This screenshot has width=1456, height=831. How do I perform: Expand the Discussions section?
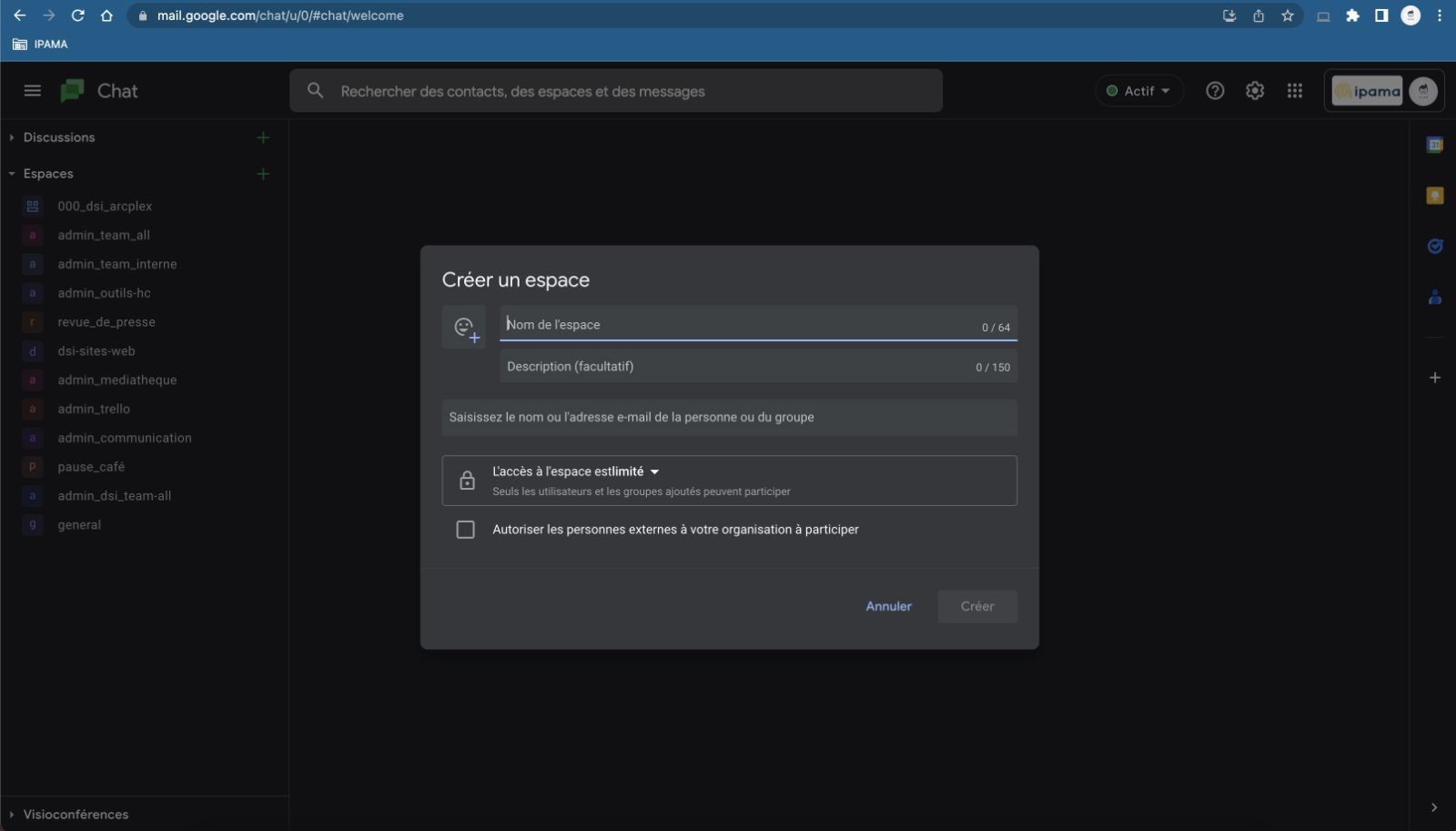[x=11, y=137]
